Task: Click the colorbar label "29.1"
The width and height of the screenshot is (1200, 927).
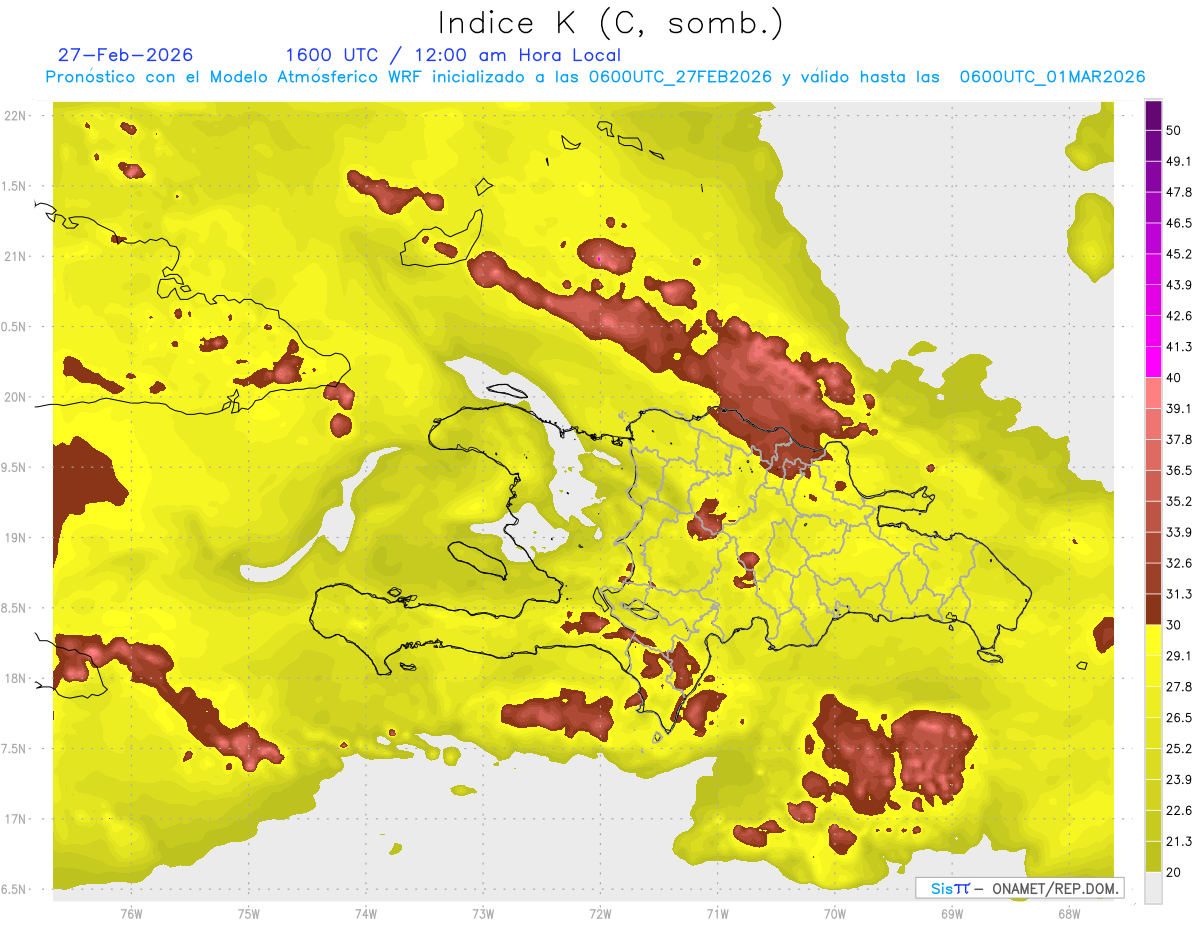Action: 1179,655
